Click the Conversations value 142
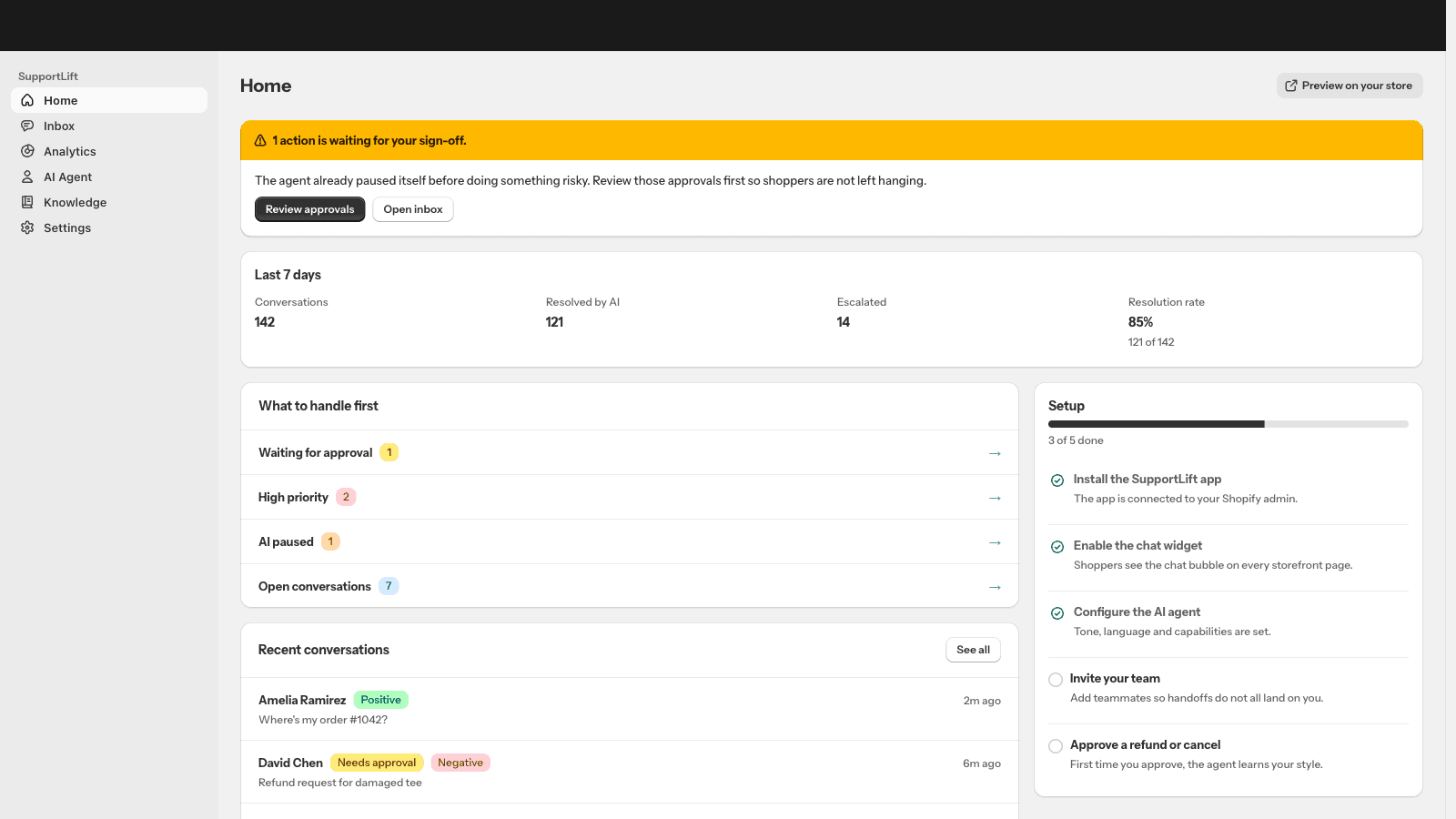The height and width of the screenshot is (819, 1456). coord(265,322)
